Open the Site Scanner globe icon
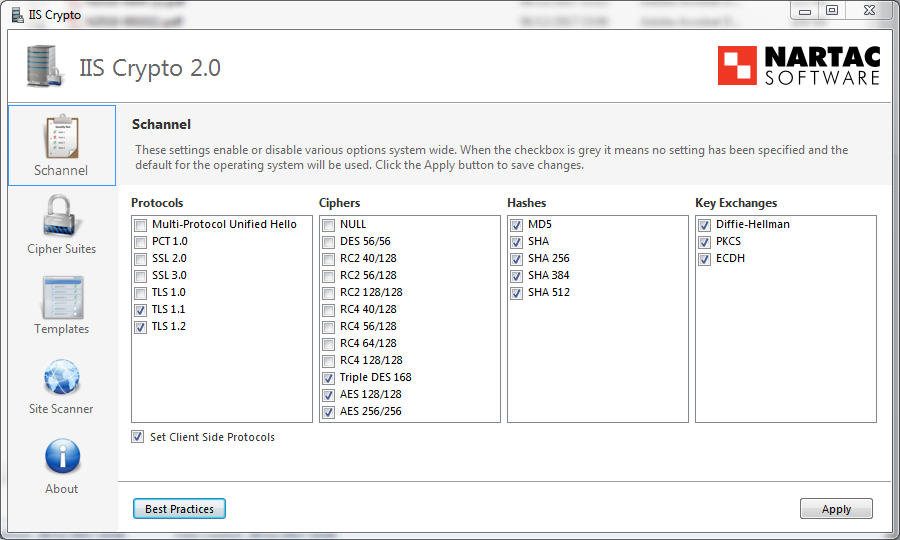The height and width of the screenshot is (540, 900). 62,377
